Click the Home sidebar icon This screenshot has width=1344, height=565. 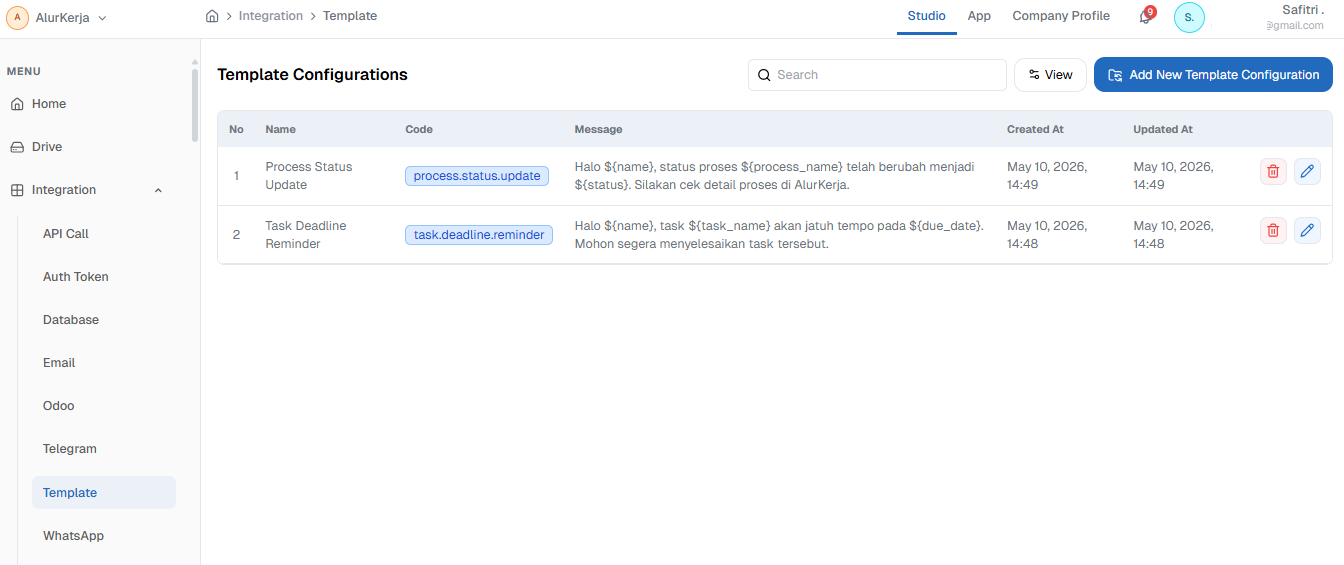(17, 104)
